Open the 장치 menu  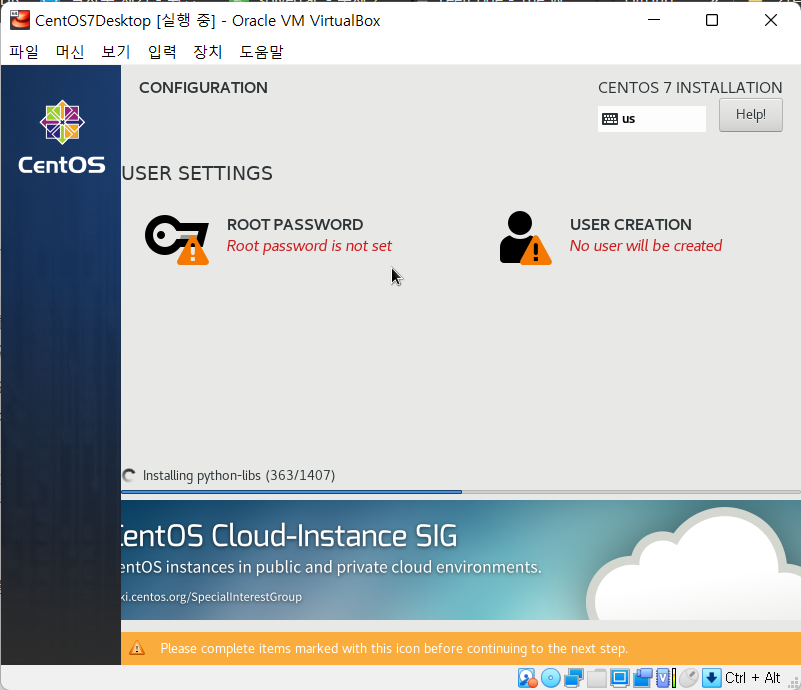tap(207, 52)
